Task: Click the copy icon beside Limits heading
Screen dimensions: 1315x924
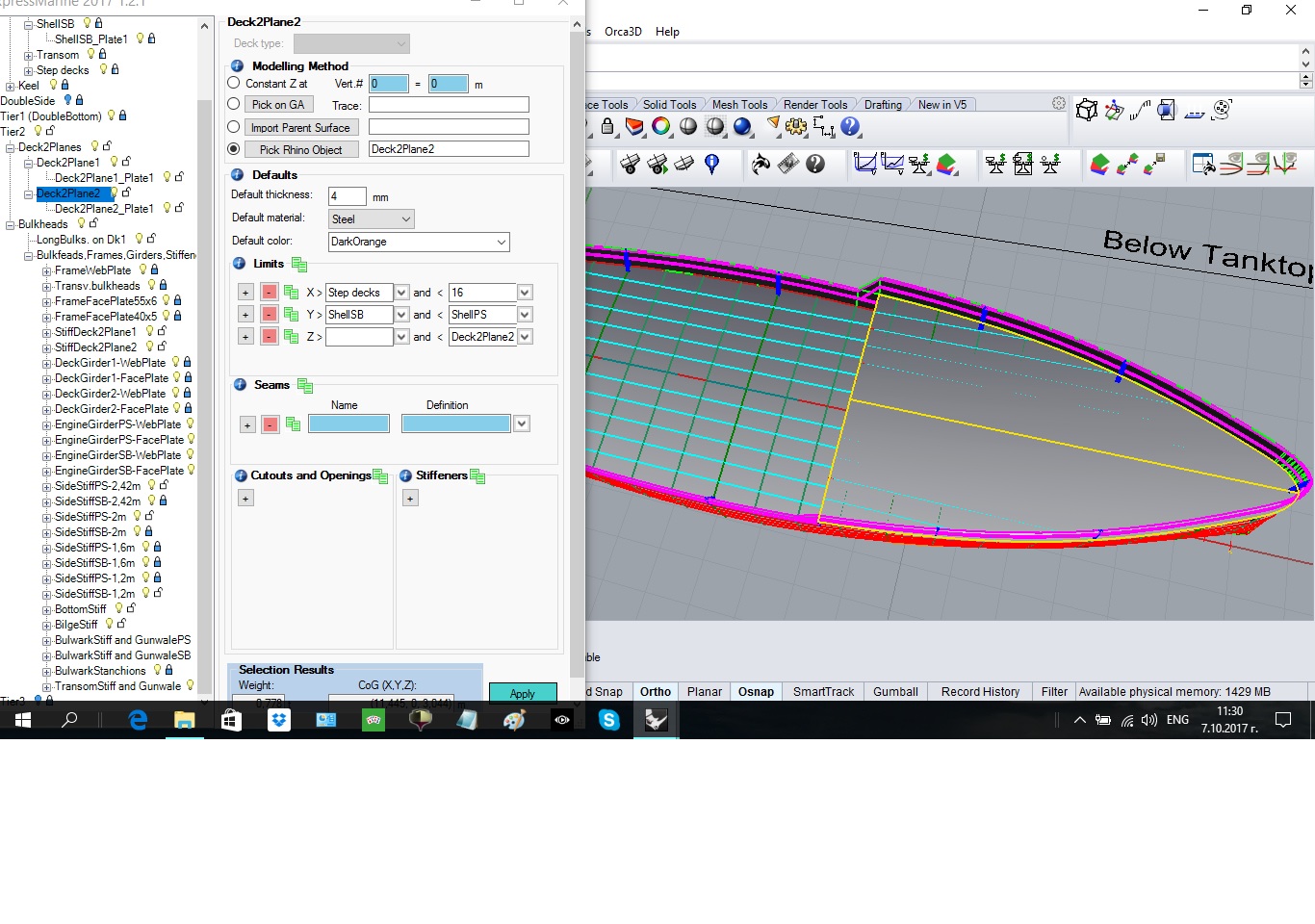Action: tap(299, 265)
